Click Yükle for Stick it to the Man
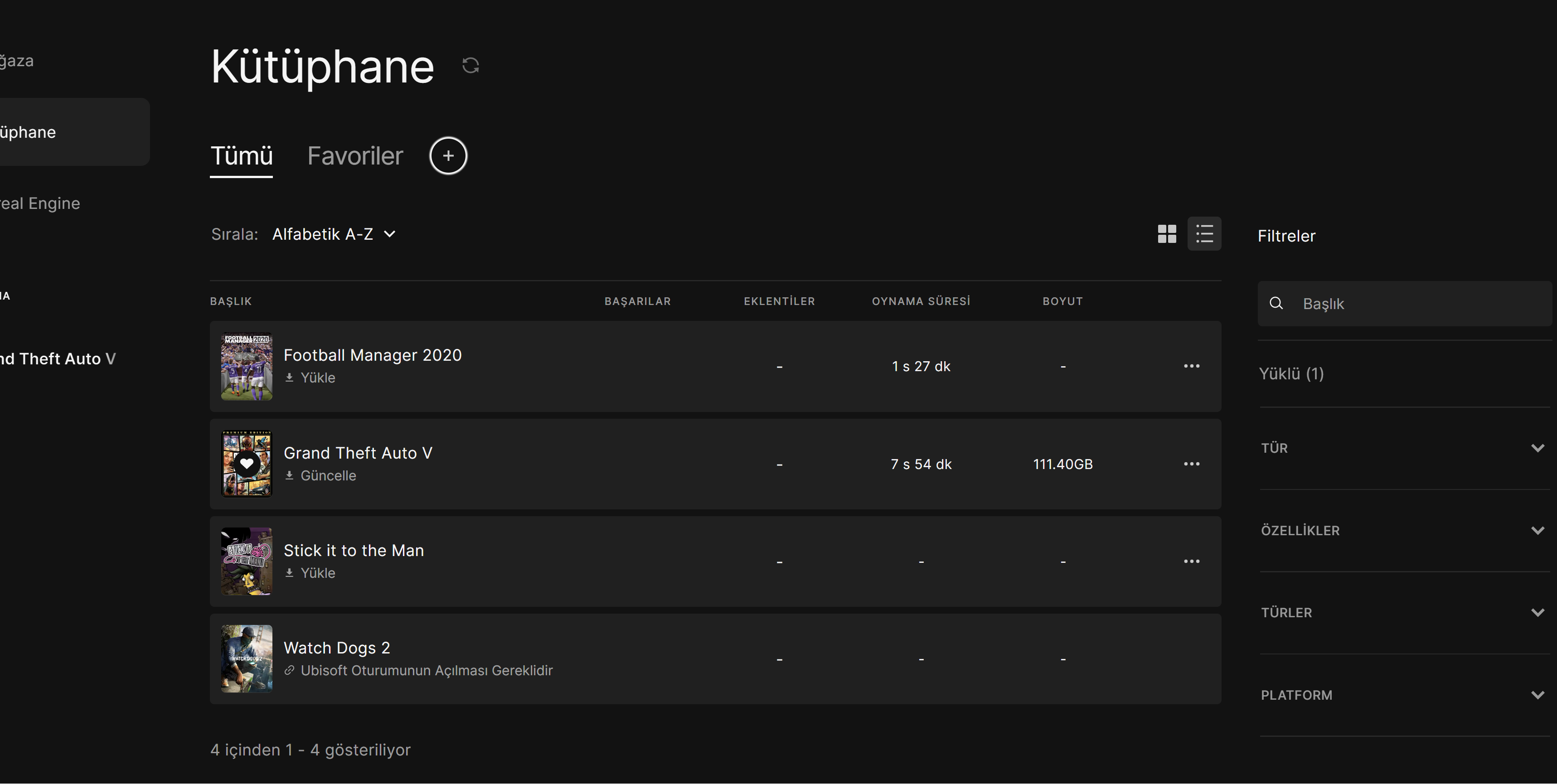1557x784 pixels. point(317,572)
